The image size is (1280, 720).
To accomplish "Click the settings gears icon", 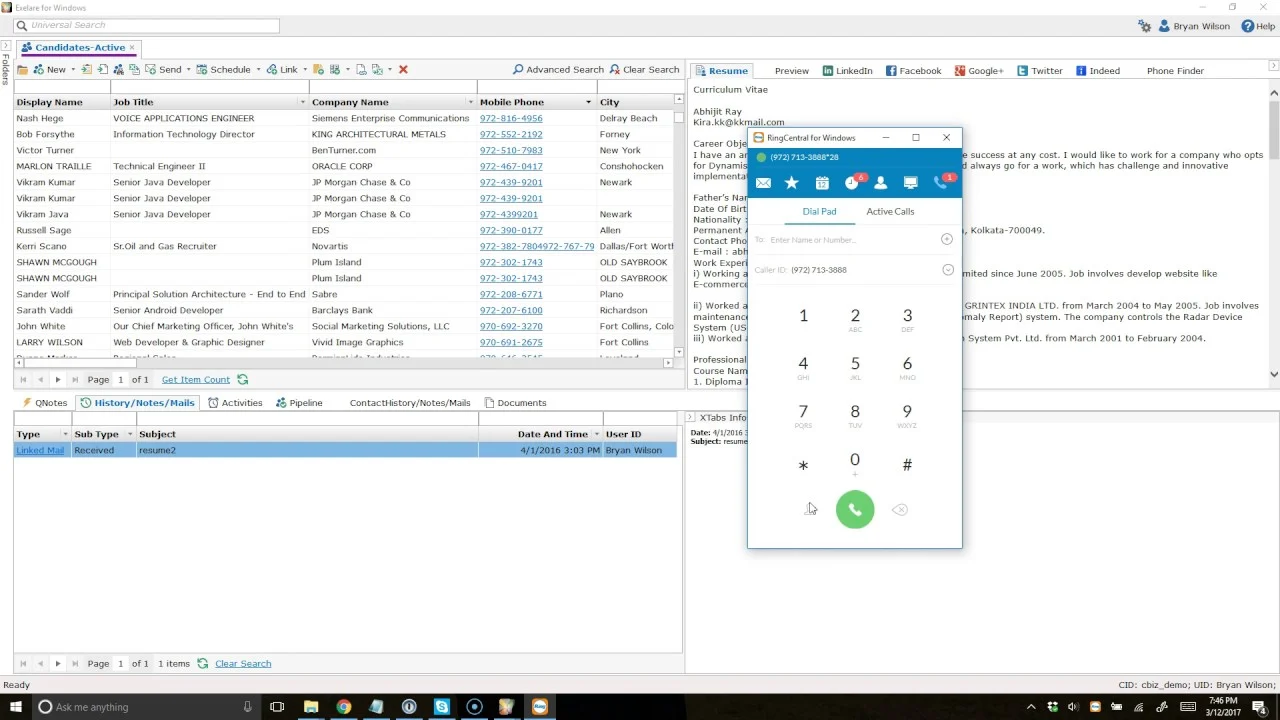I will [1144, 26].
